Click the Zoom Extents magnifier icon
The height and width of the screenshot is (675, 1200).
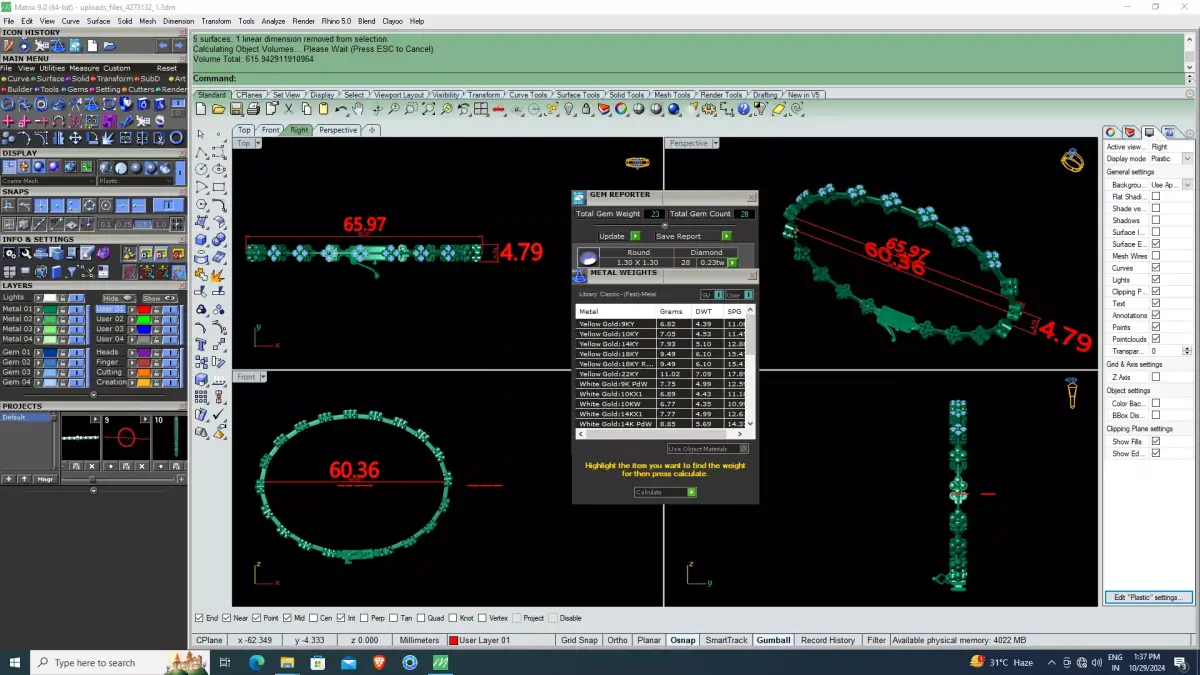(x=429, y=109)
